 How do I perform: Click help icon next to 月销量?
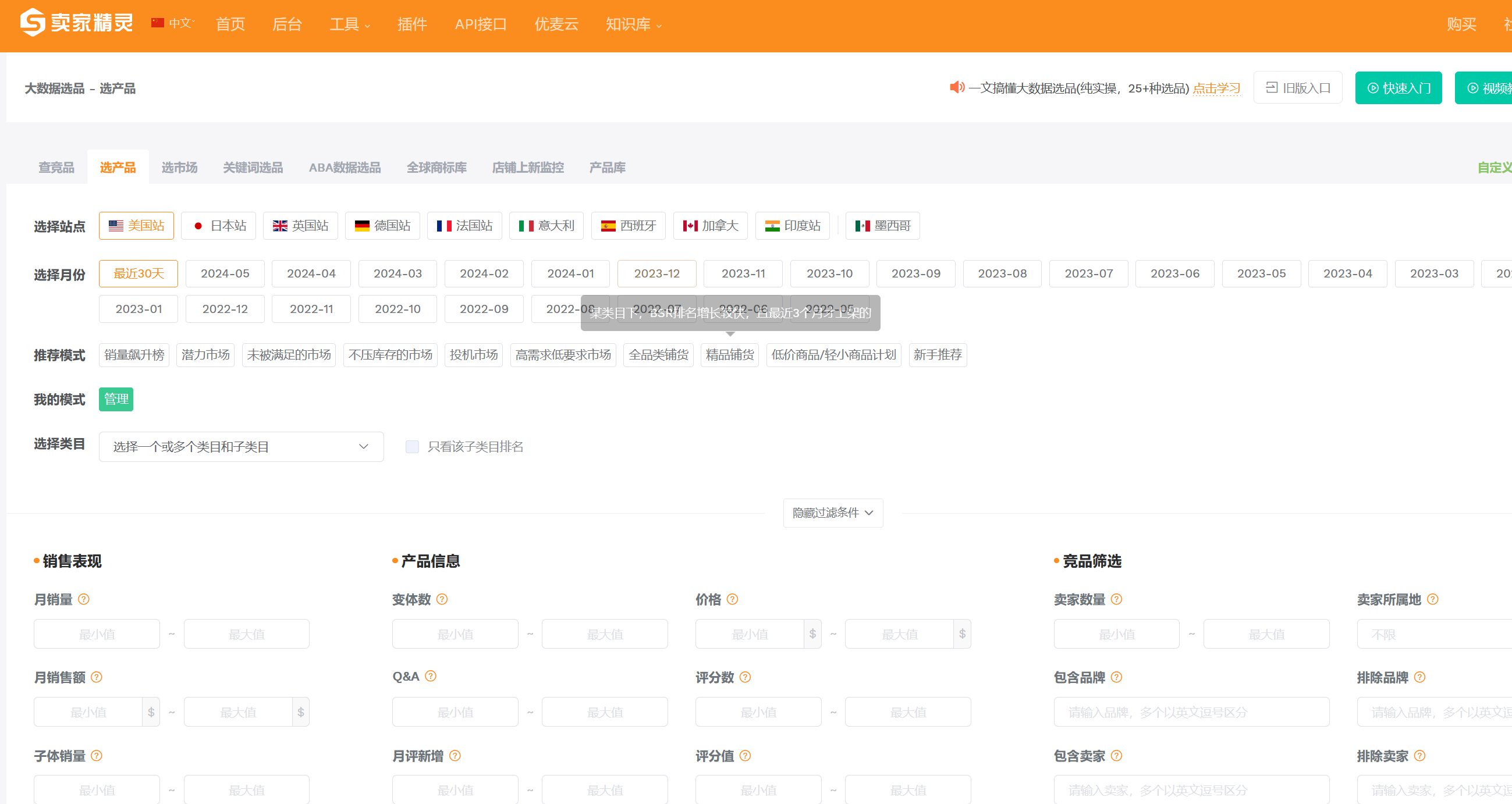pos(84,599)
